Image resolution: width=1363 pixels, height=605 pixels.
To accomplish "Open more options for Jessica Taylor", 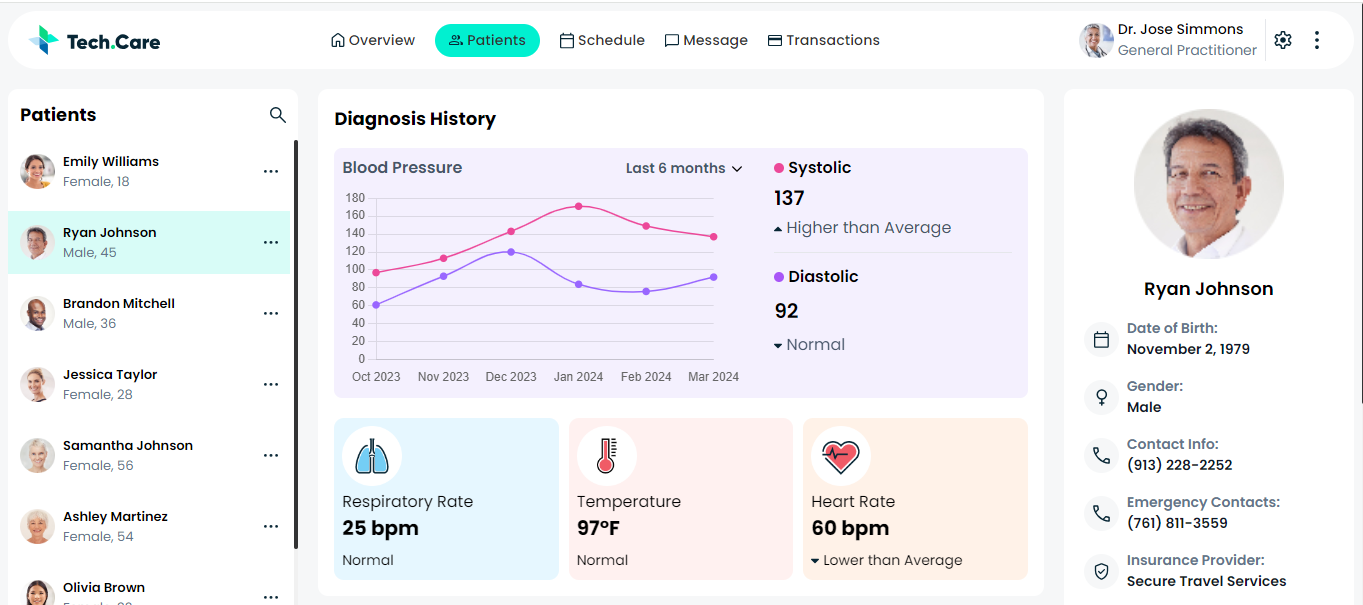I will pos(271,384).
